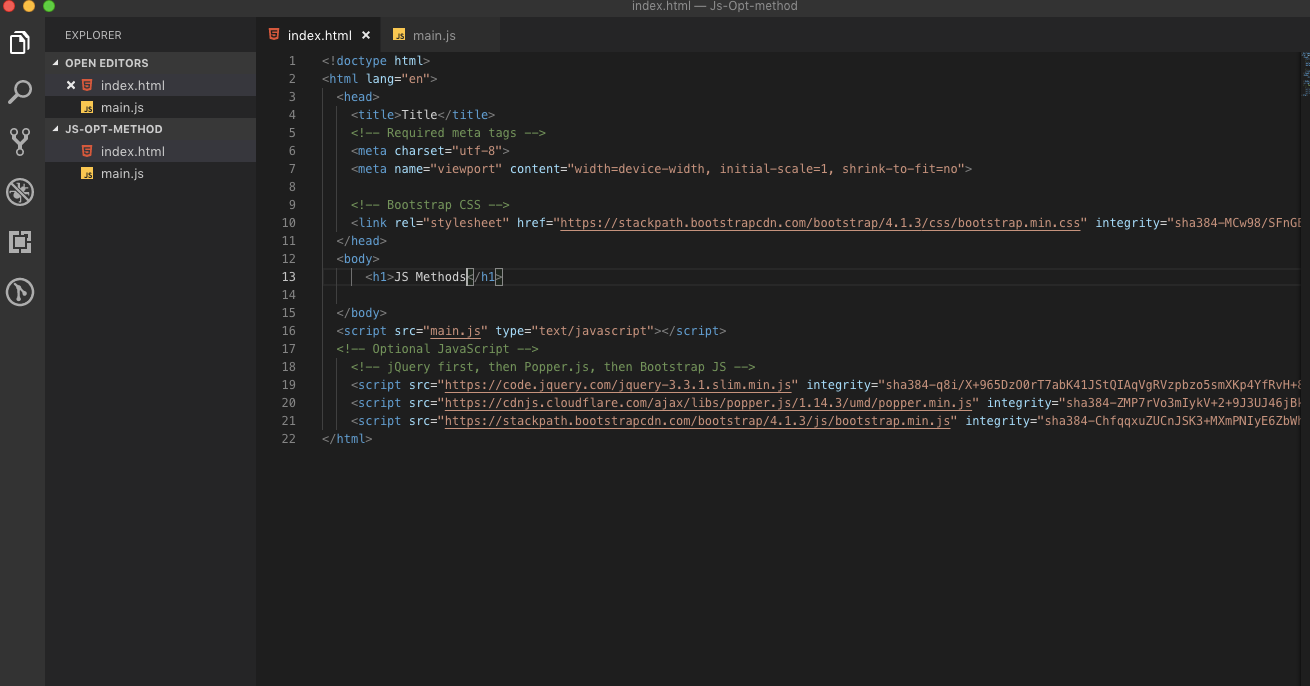Select the index.html tab
This screenshot has width=1310, height=686.
[321, 33]
